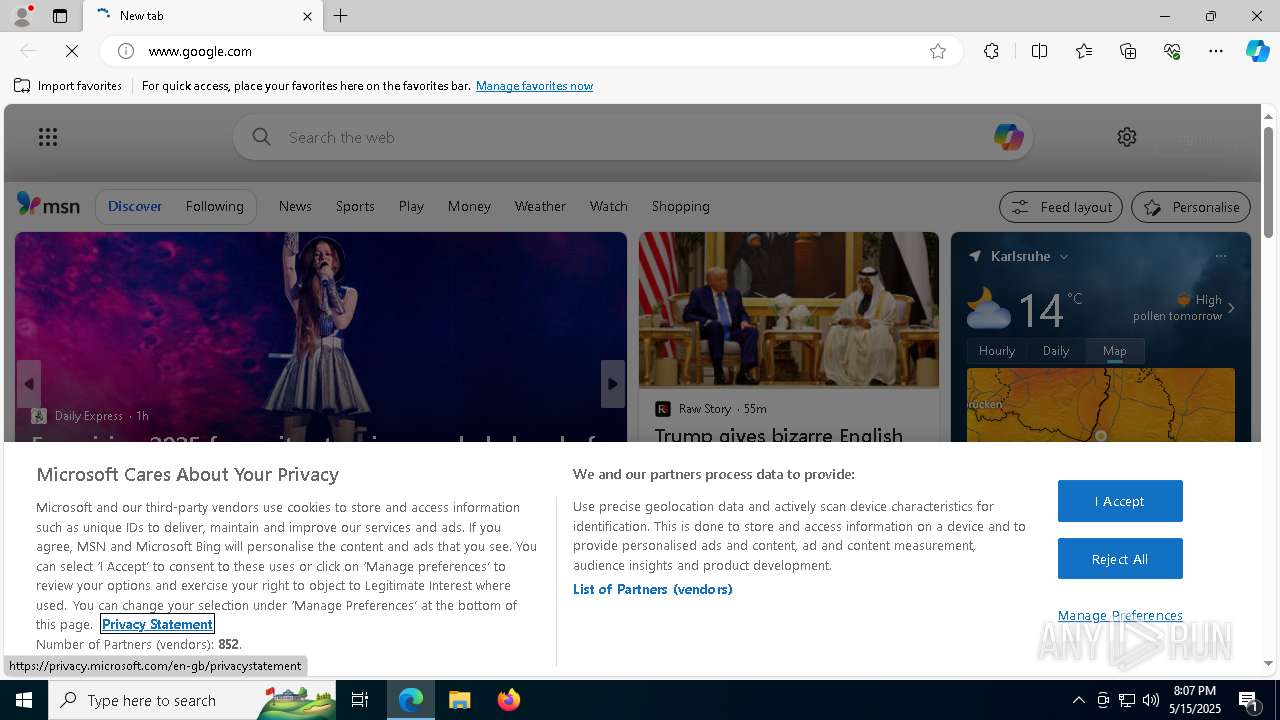Open a new tab with the plus button
This screenshot has width=1280, height=720.
pyautogui.click(x=341, y=16)
